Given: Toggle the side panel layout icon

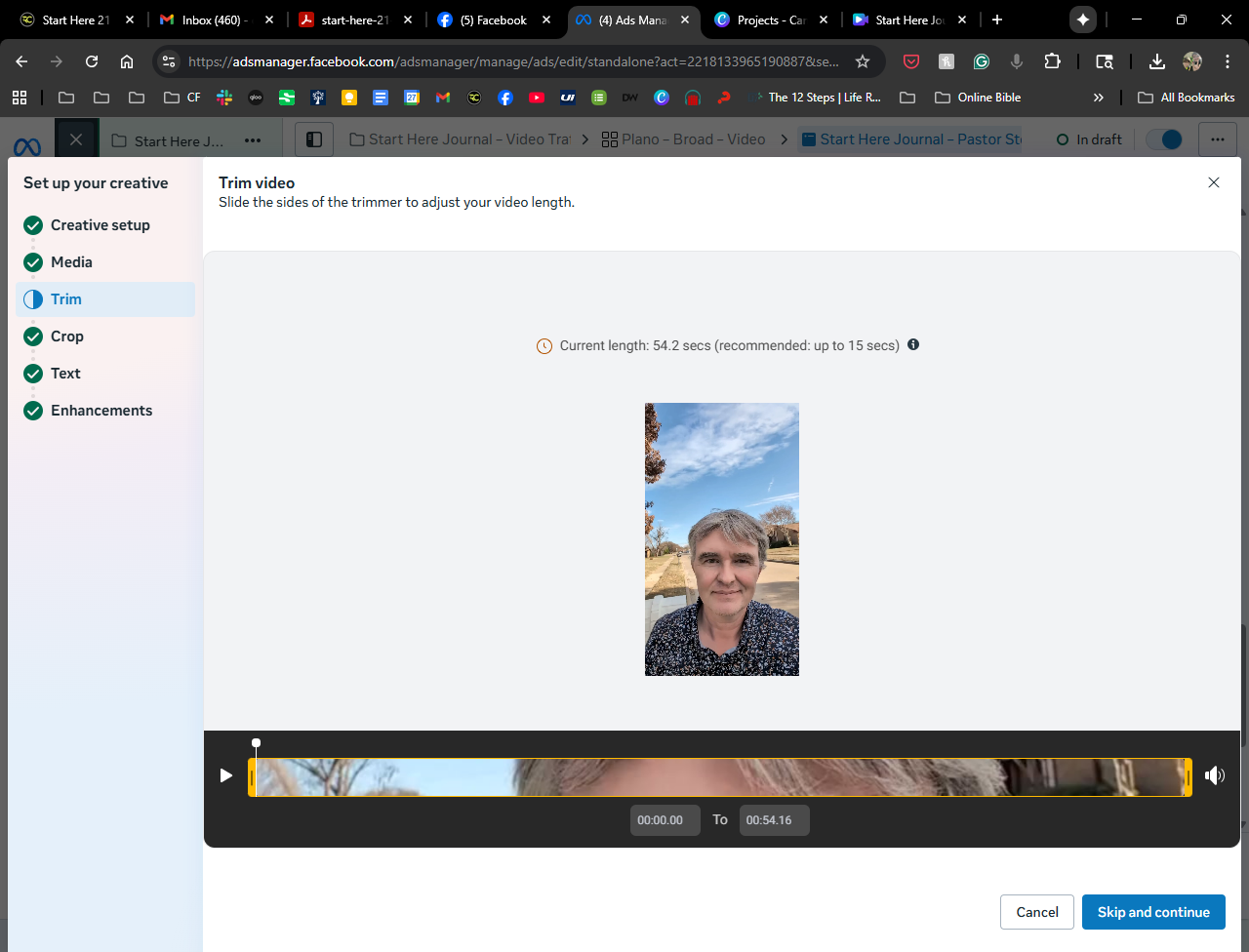Looking at the screenshot, I should [x=314, y=139].
